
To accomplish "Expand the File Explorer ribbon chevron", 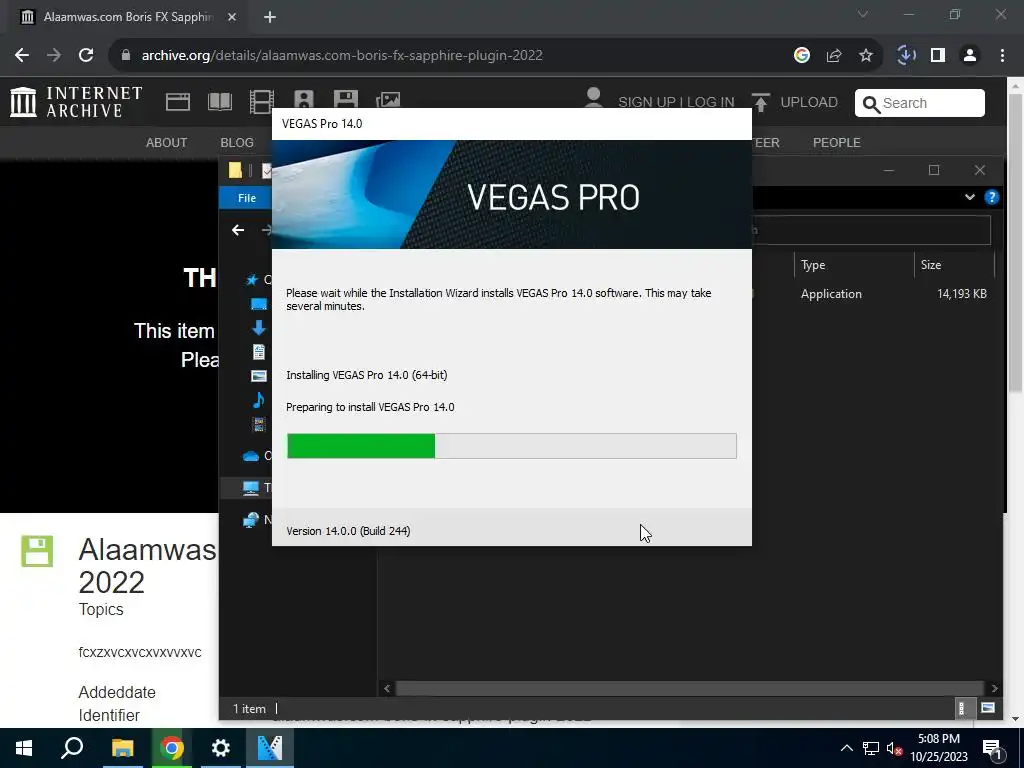I will click(x=970, y=197).
